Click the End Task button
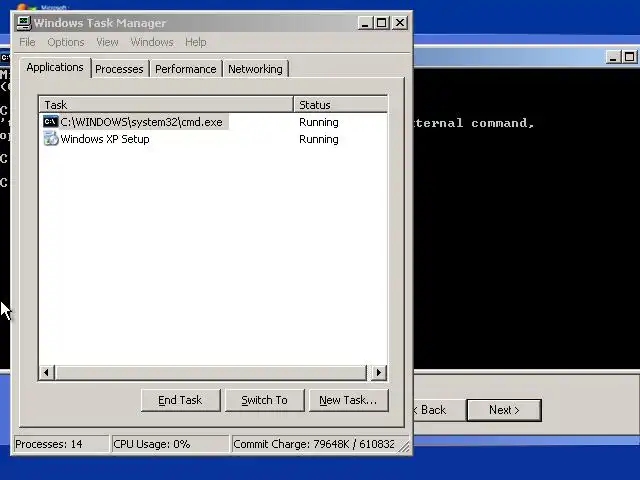 click(x=180, y=400)
